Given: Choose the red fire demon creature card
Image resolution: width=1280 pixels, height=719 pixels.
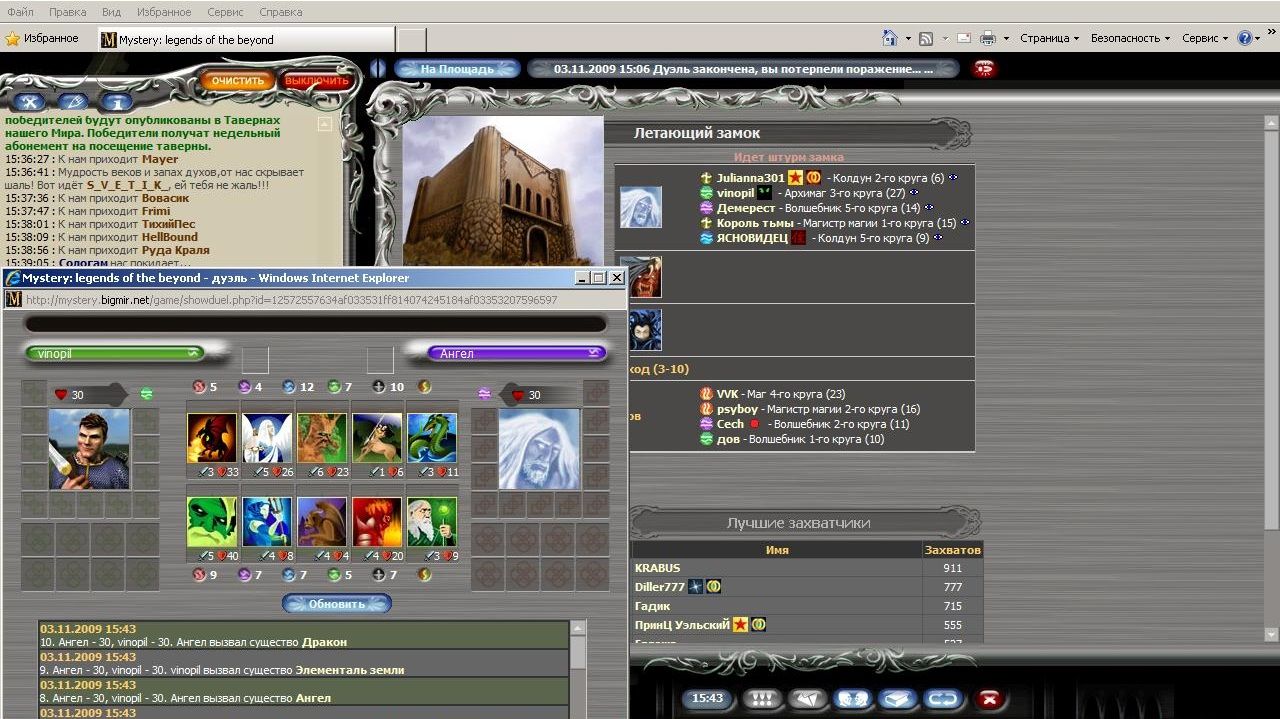Looking at the screenshot, I should click(x=377, y=522).
